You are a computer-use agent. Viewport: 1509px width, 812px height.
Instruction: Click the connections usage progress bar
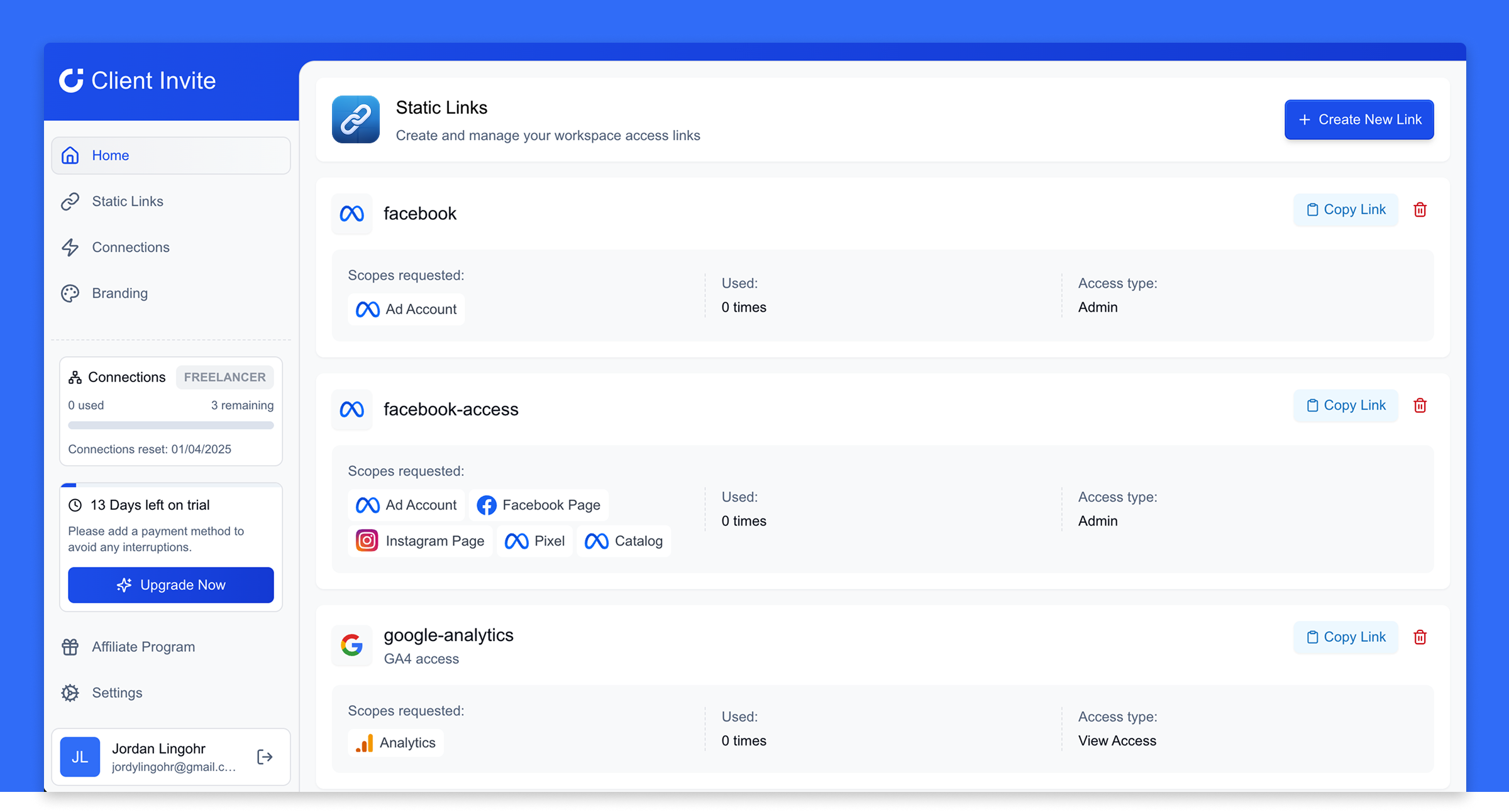[x=170, y=425]
